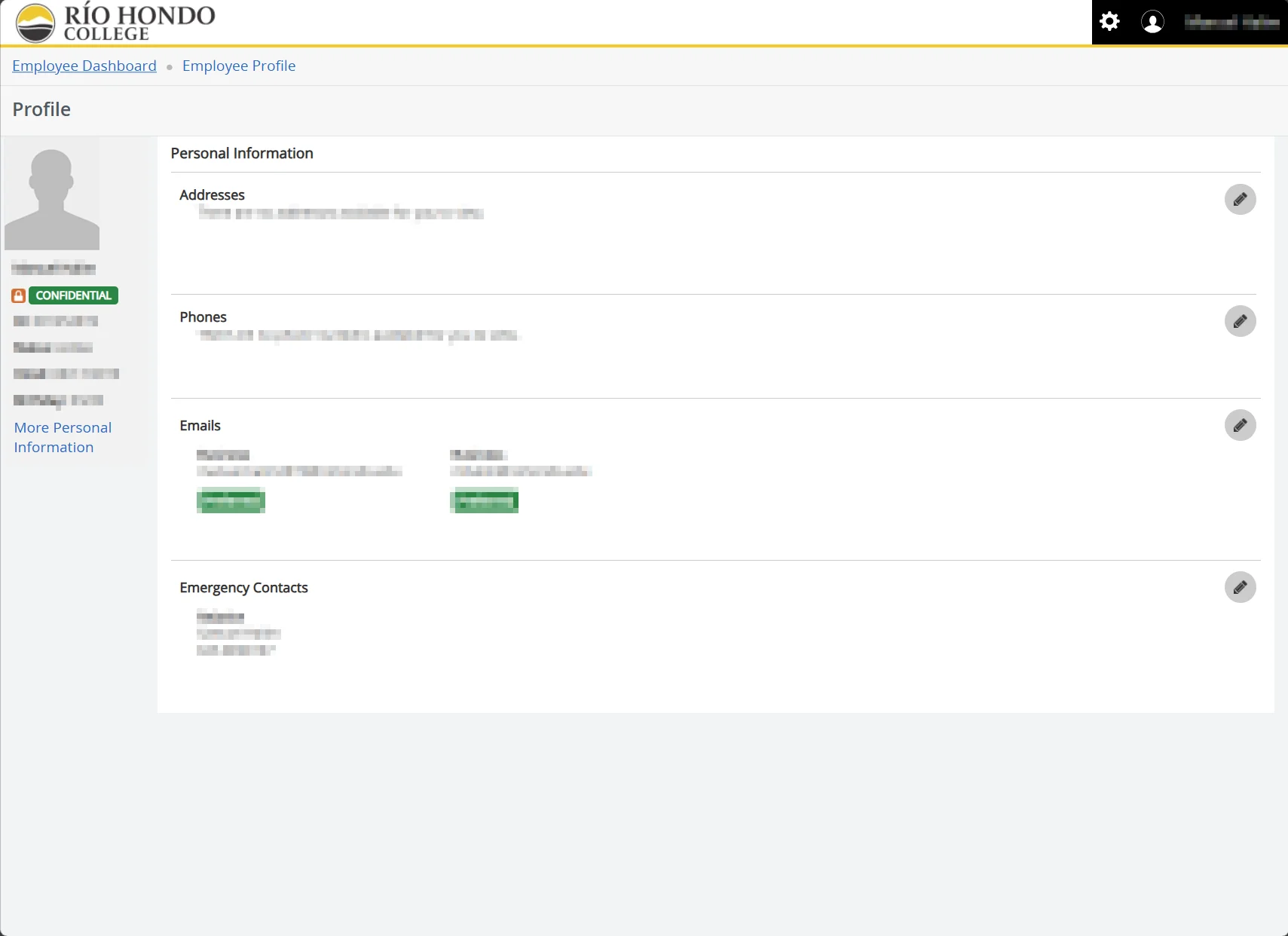
Task: Click the first info item below CONFIDENTIAL badge
Action: 56,320
